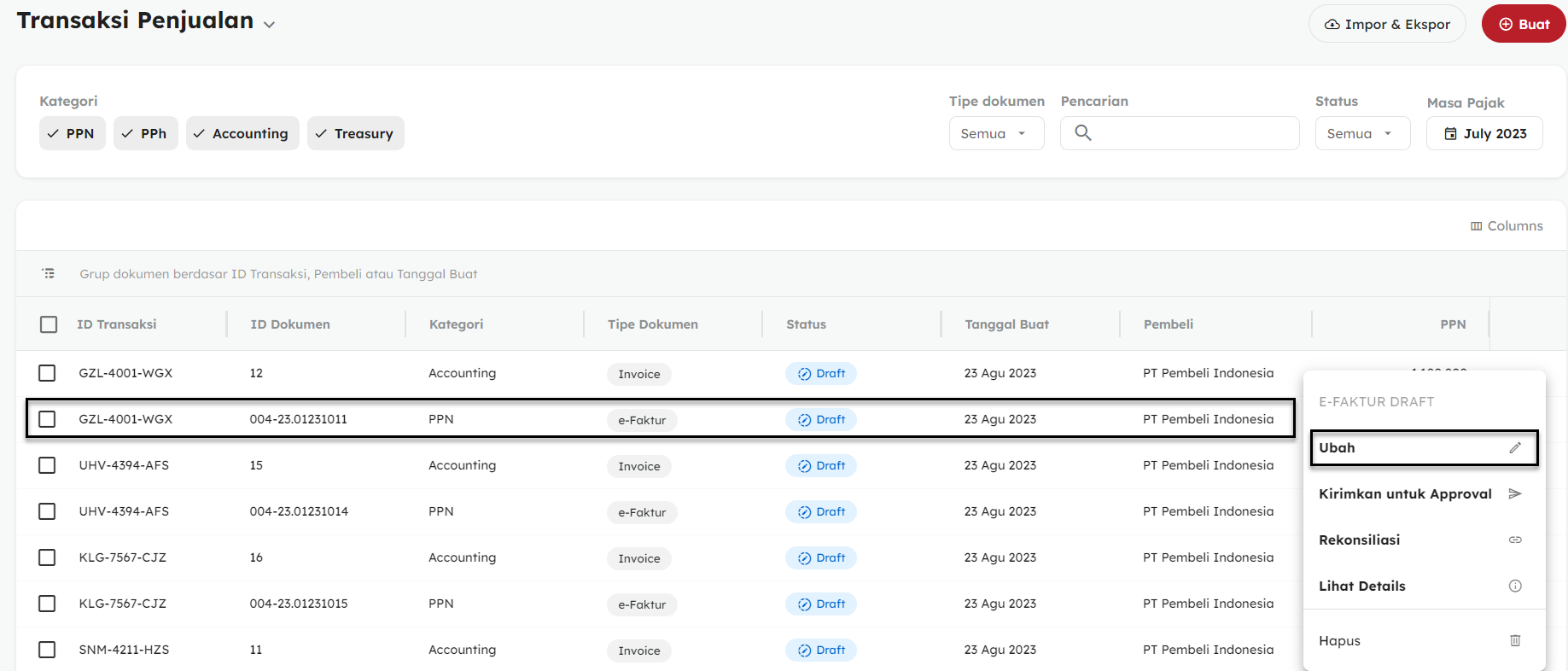This screenshot has height=671, width=1568.
Task: Click the trash icon beside Hapus
Action: (1515, 641)
